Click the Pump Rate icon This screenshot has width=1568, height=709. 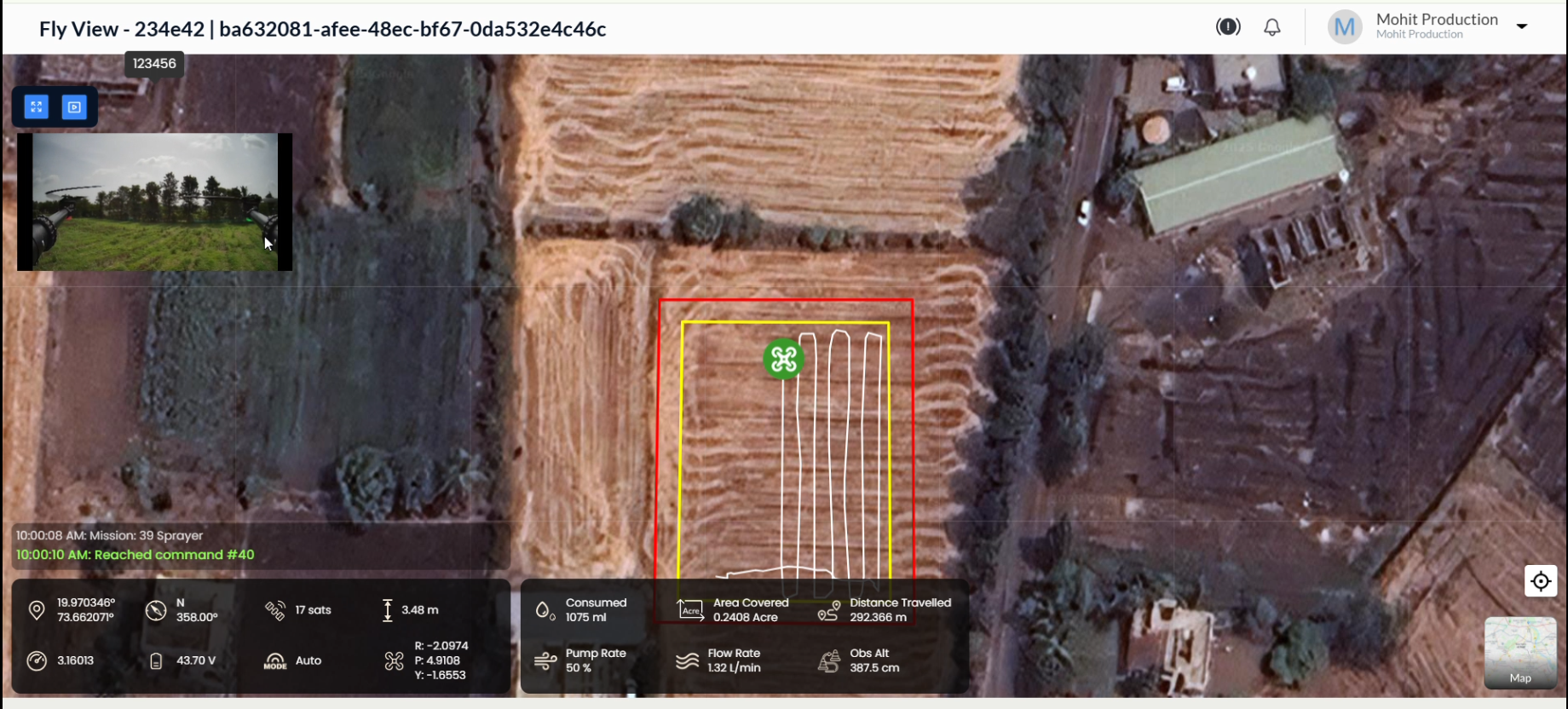click(x=545, y=661)
